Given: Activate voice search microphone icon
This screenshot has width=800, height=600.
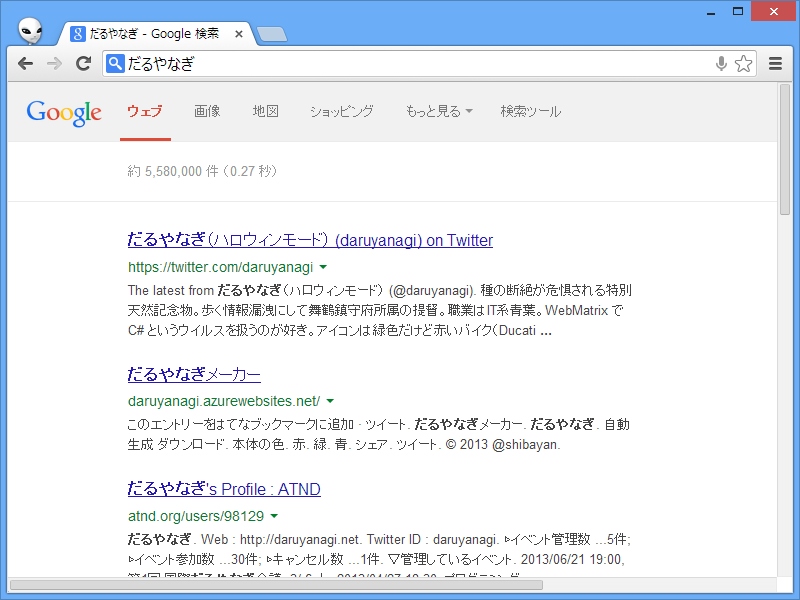Looking at the screenshot, I should [721, 64].
